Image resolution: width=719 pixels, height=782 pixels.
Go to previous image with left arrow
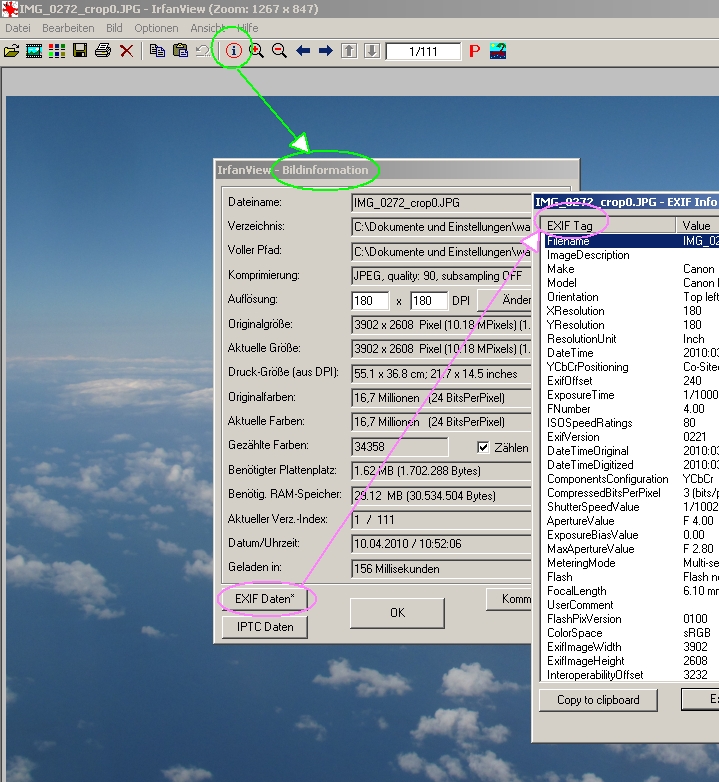303,51
